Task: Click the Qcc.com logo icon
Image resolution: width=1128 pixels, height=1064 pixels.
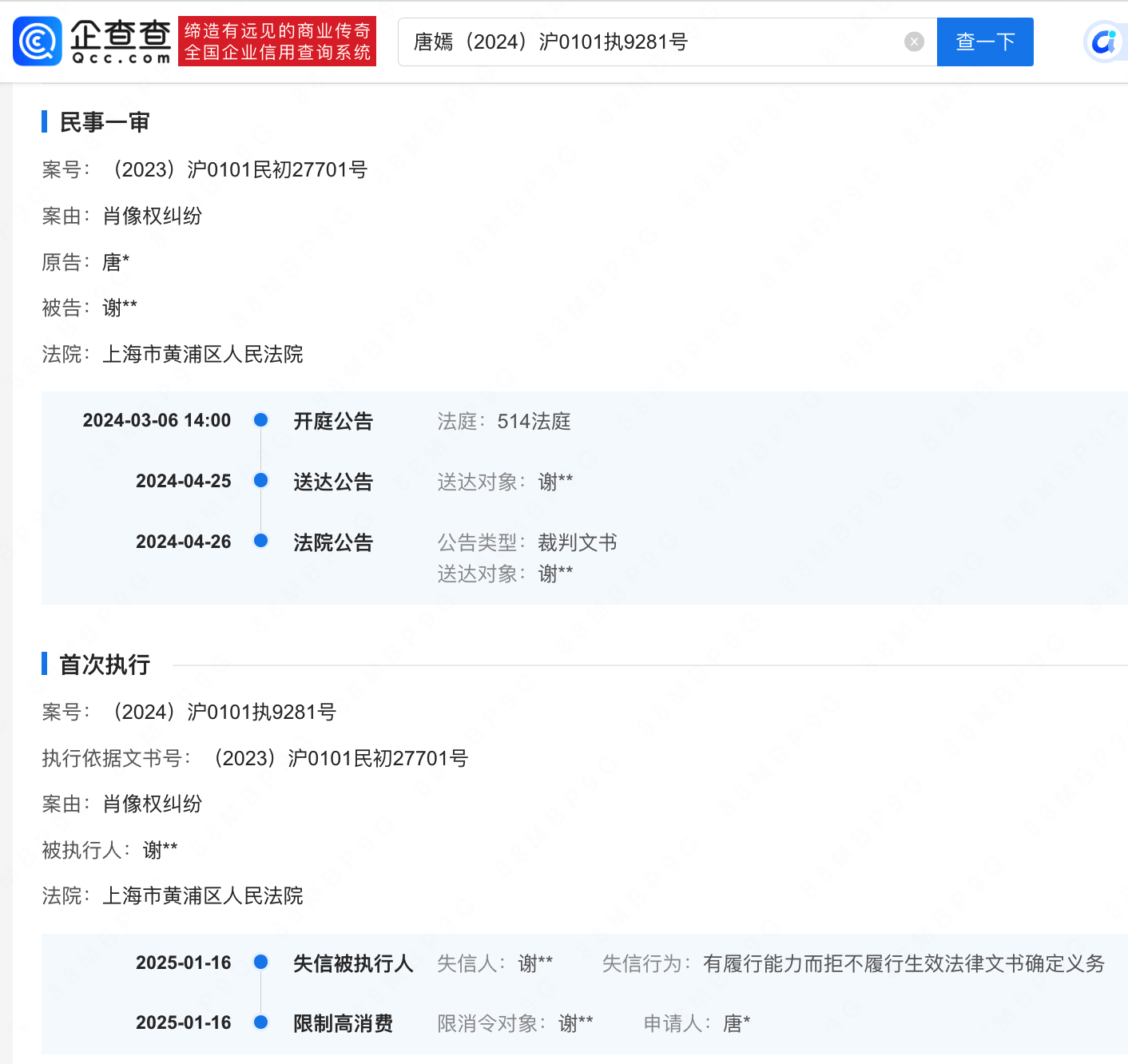Action: tap(38, 42)
